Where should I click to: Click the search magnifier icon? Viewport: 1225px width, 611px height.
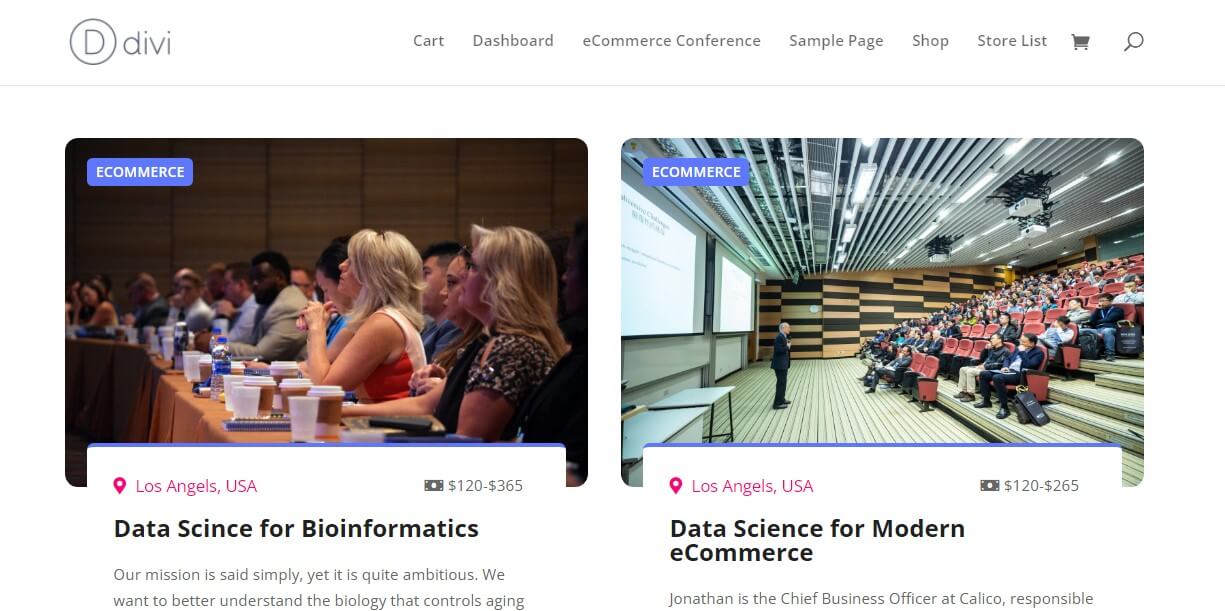[1133, 42]
